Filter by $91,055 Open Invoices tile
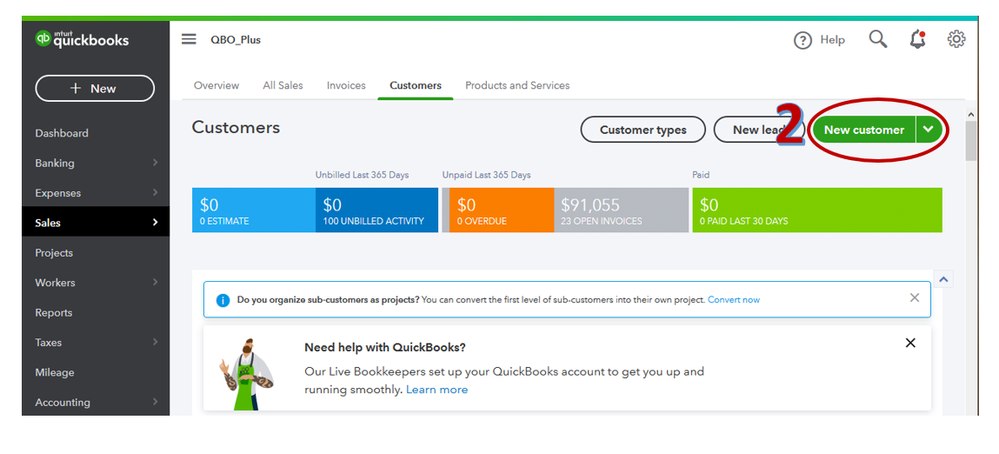Viewport: 999px width, 454px height. pyautogui.click(x=621, y=210)
